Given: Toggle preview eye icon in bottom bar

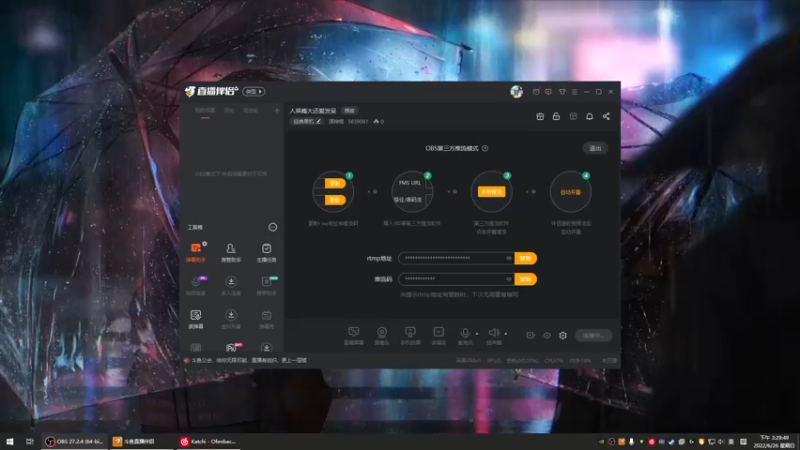Looking at the screenshot, I should pos(547,335).
